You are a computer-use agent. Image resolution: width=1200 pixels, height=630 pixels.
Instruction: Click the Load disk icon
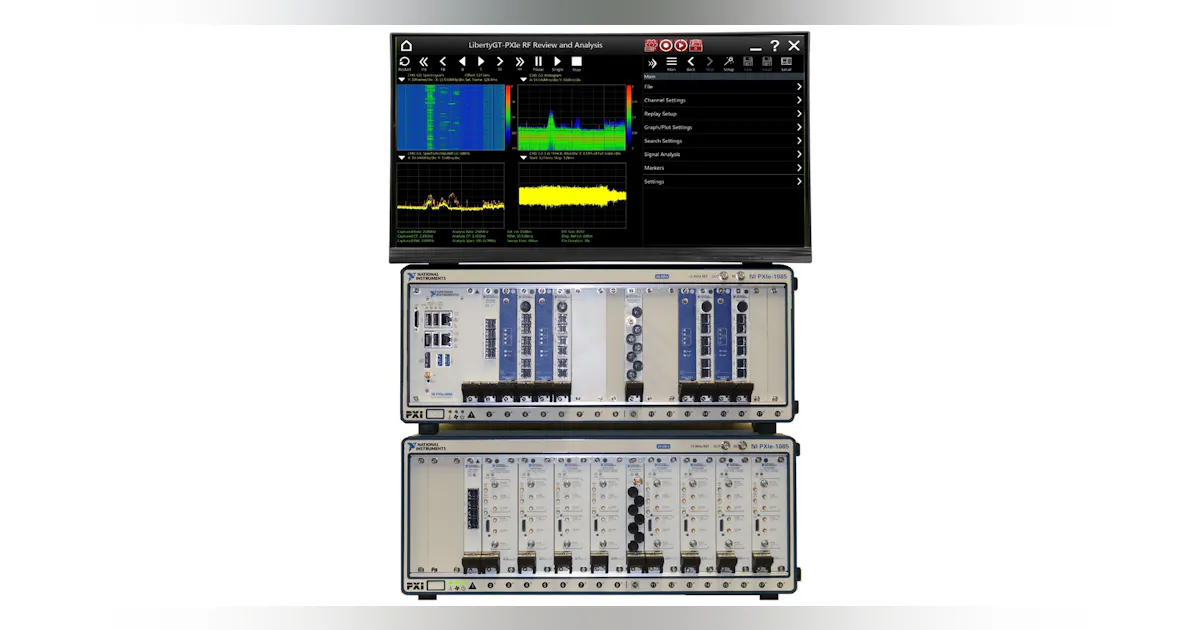[766, 62]
